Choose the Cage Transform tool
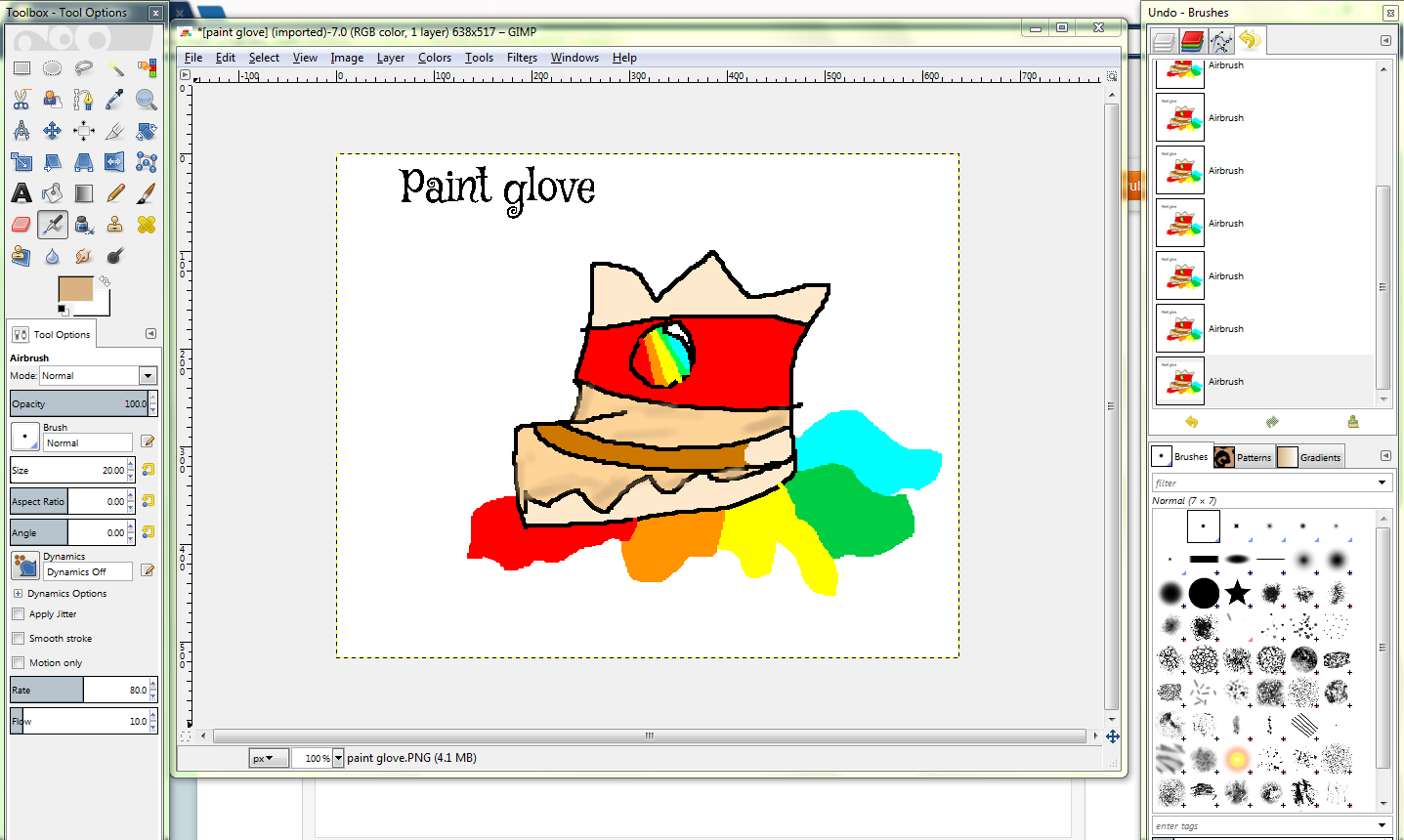This screenshot has width=1404, height=840. coord(147,162)
